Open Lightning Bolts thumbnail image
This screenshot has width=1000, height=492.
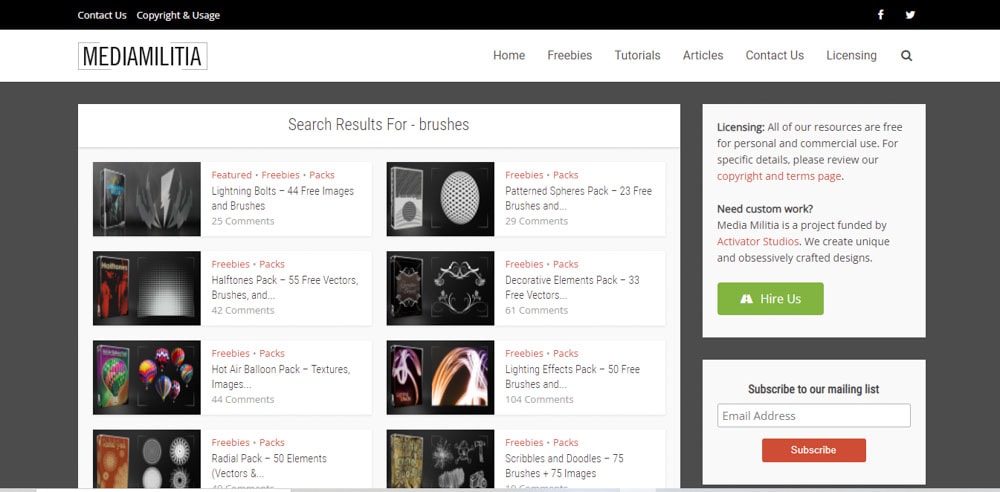pyautogui.click(x=147, y=198)
